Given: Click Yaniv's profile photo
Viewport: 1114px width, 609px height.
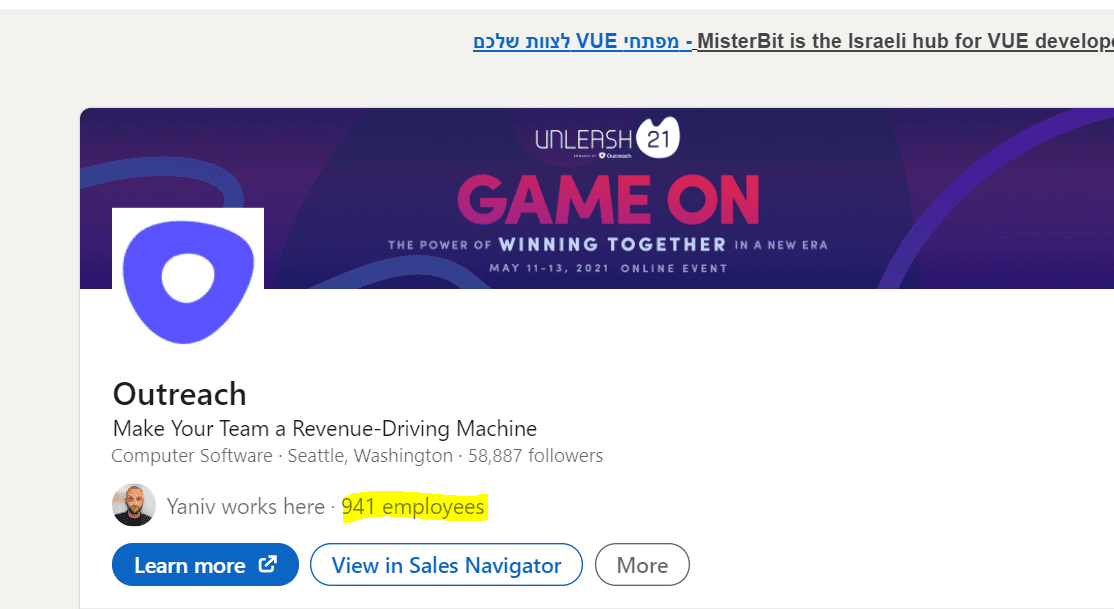Looking at the screenshot, I should coord(134,505).
